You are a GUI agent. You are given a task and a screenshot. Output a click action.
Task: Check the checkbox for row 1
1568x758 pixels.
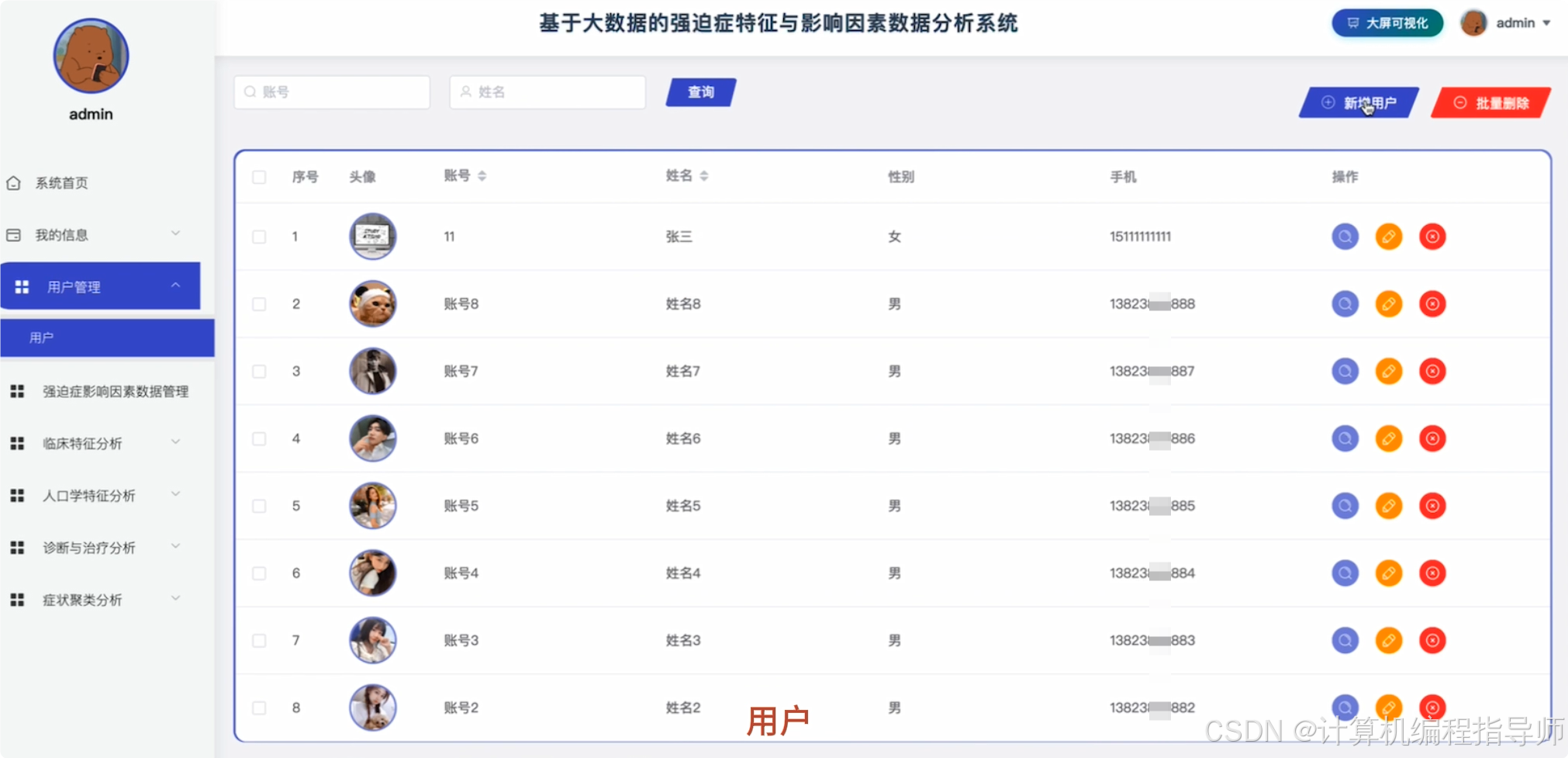[259, 237]
